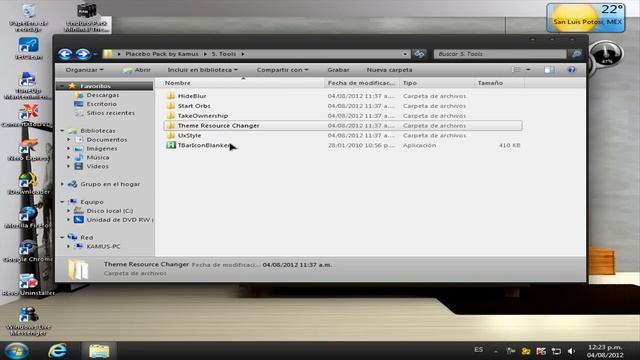The image size is (640, 360).
Task: Select 'Theme Resource Changer' folder name
Action: pos(218,126)
